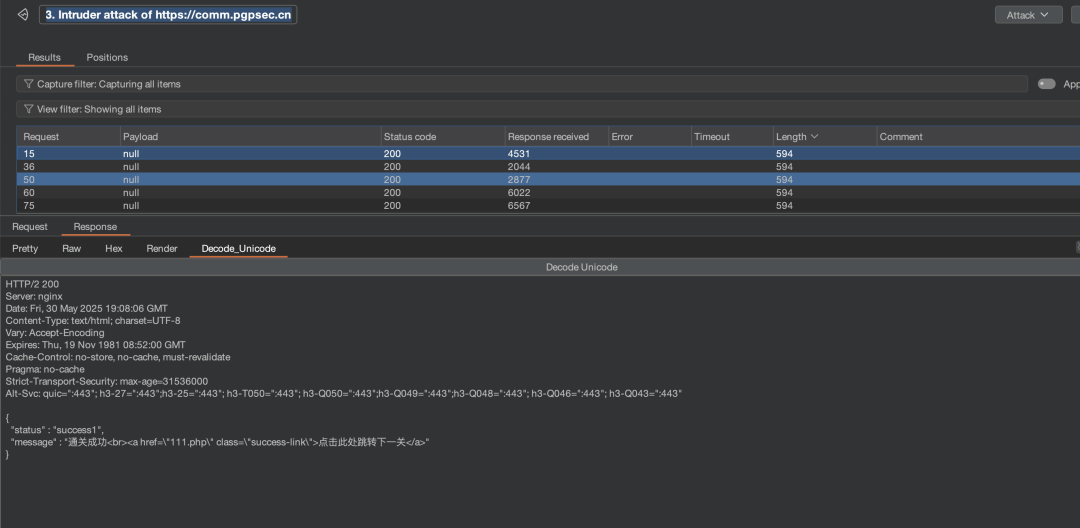Sort by the Status code column header
This screenshot has height=528, width=1080.
click(442, 136)
